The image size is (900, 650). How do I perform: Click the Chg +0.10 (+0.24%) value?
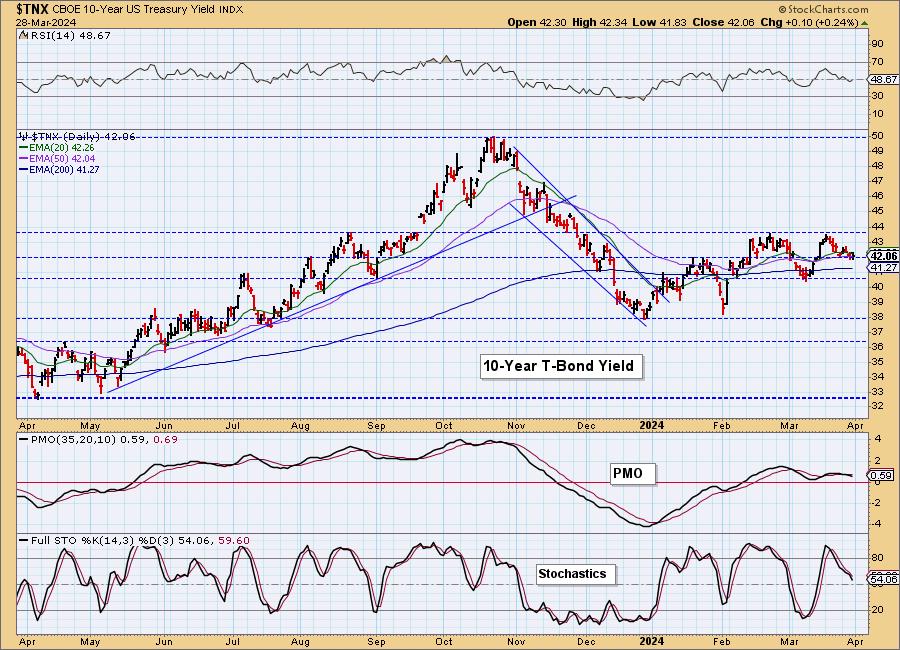coord(809,22)
